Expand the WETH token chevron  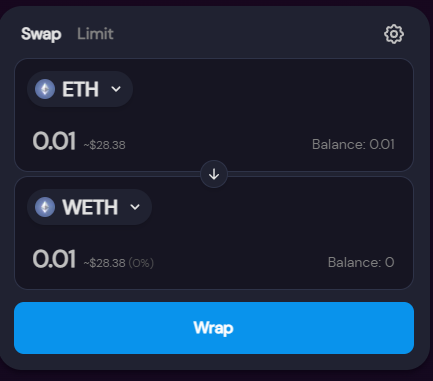pyautogui.click(x=135, y=207)
